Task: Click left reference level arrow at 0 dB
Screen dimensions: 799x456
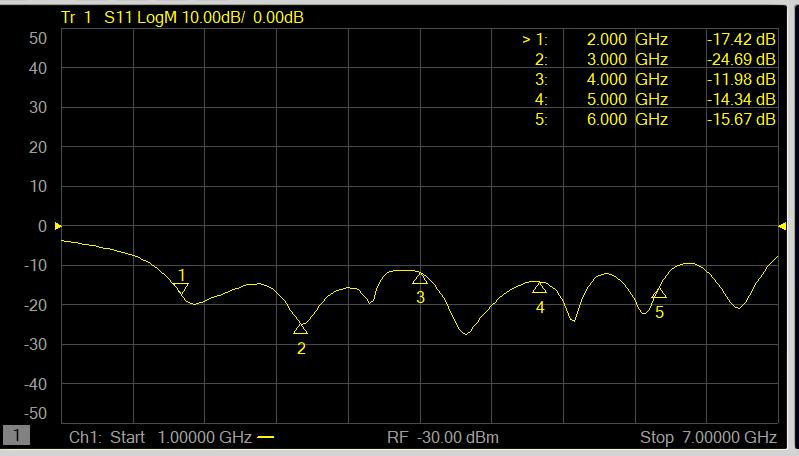Action: tap(58, 226)
